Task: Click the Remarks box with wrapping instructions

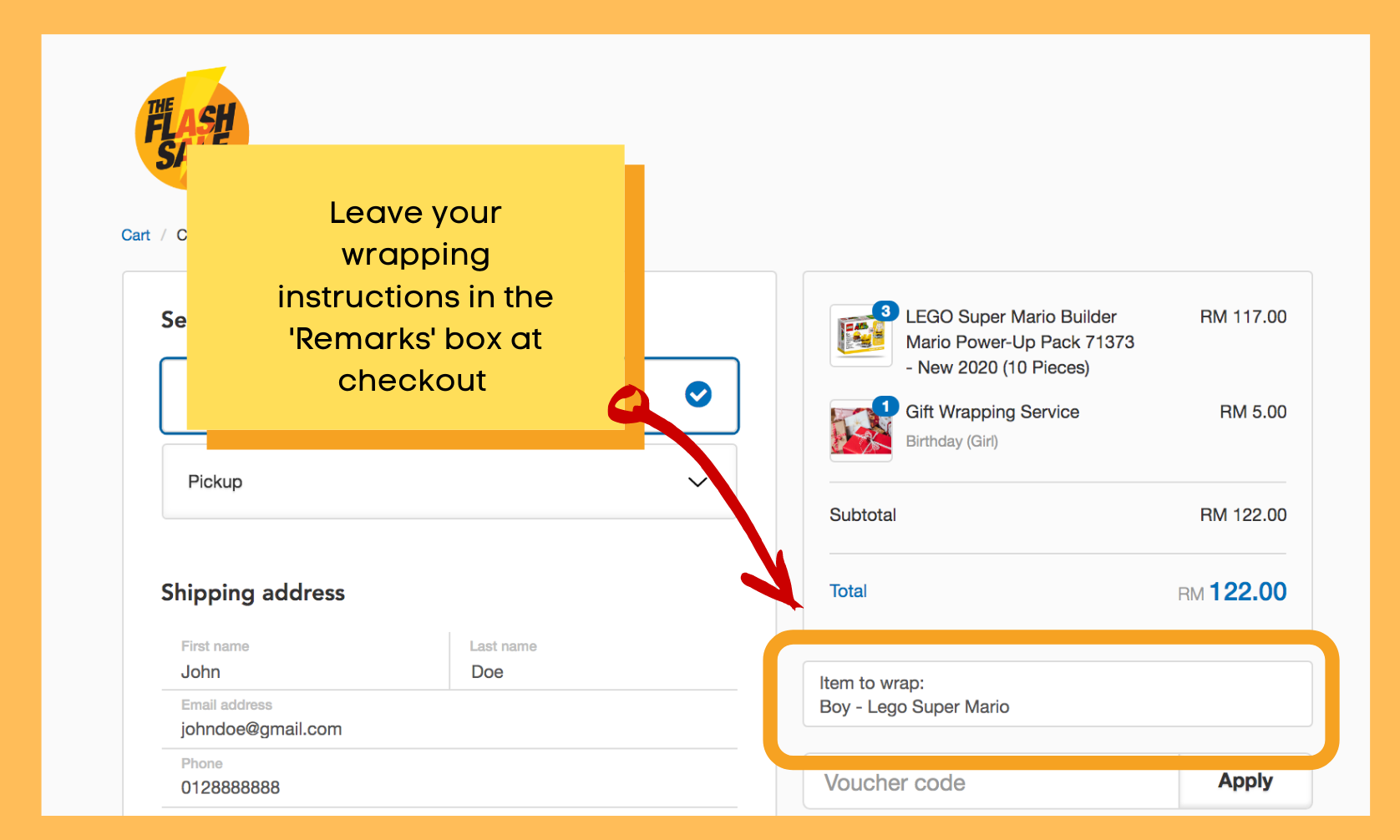Action: pos(1057,695)
